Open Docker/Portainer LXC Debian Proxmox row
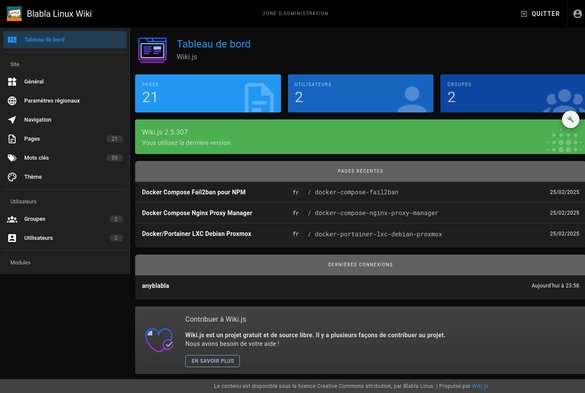 click(360, 234)
